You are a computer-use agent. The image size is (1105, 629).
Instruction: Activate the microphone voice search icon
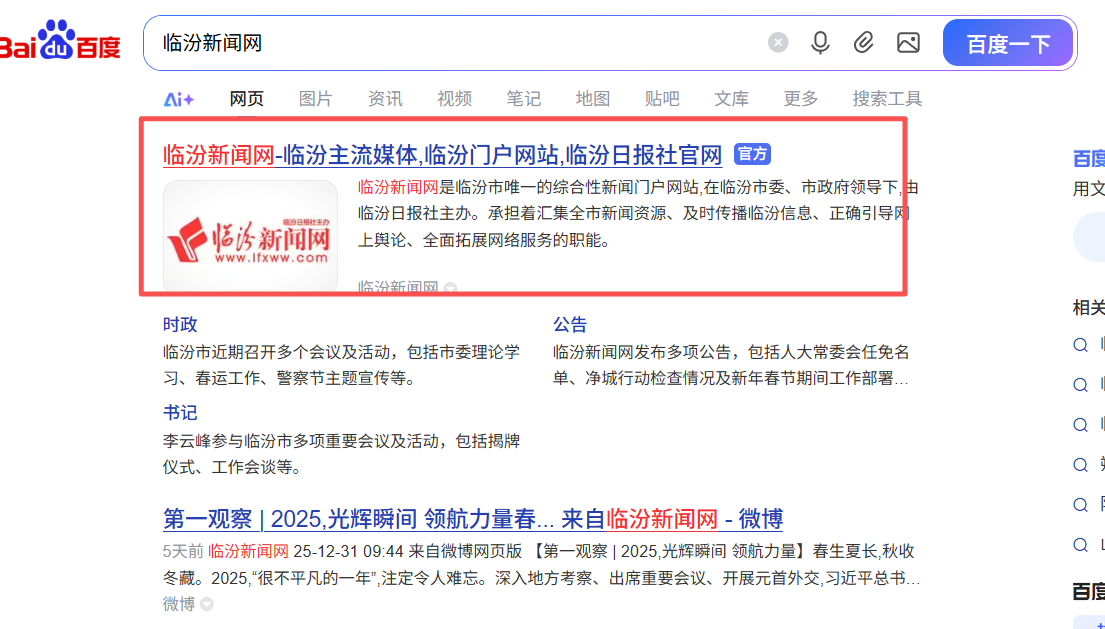tap(820, 43)
